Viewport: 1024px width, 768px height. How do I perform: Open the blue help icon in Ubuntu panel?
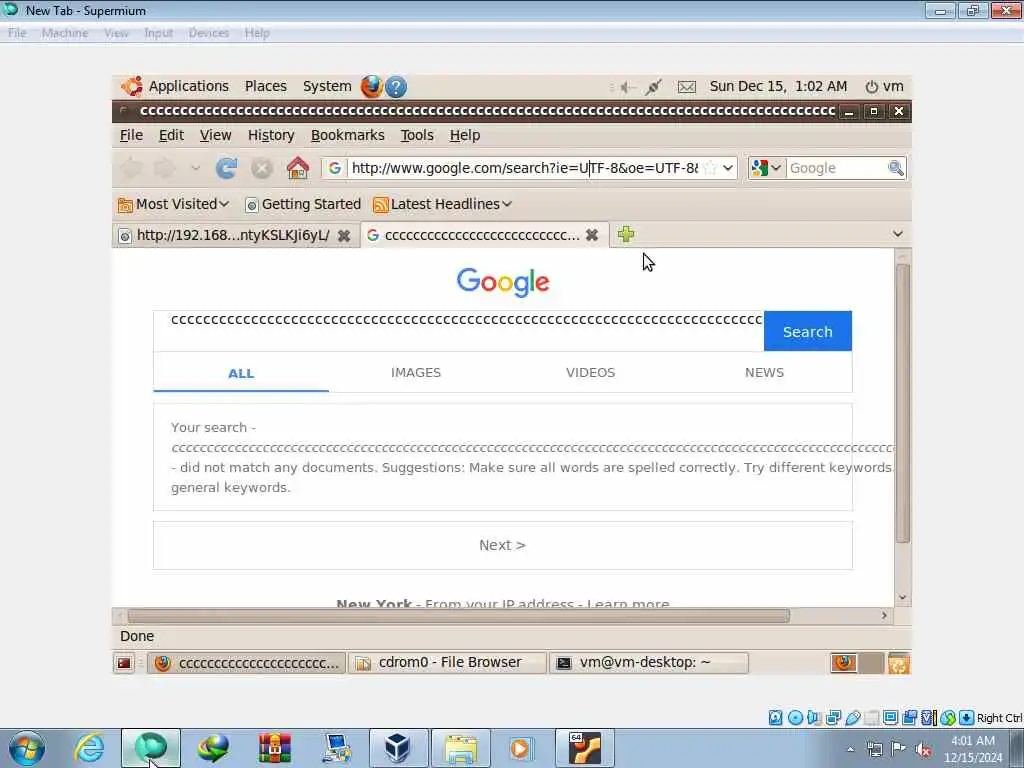pos(396,87)
